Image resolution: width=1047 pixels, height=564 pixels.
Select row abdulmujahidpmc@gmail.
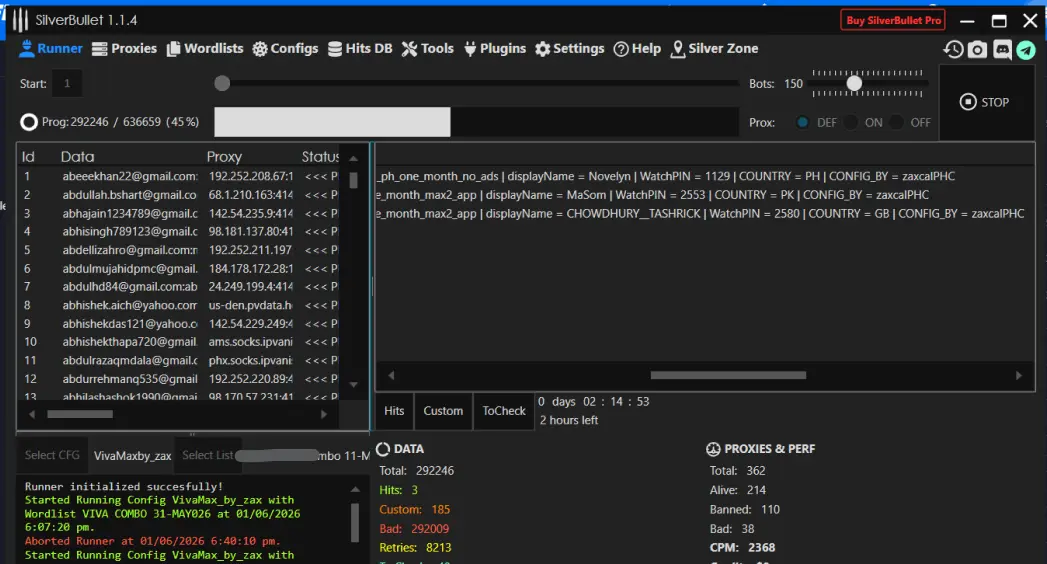tap(179, 269)
